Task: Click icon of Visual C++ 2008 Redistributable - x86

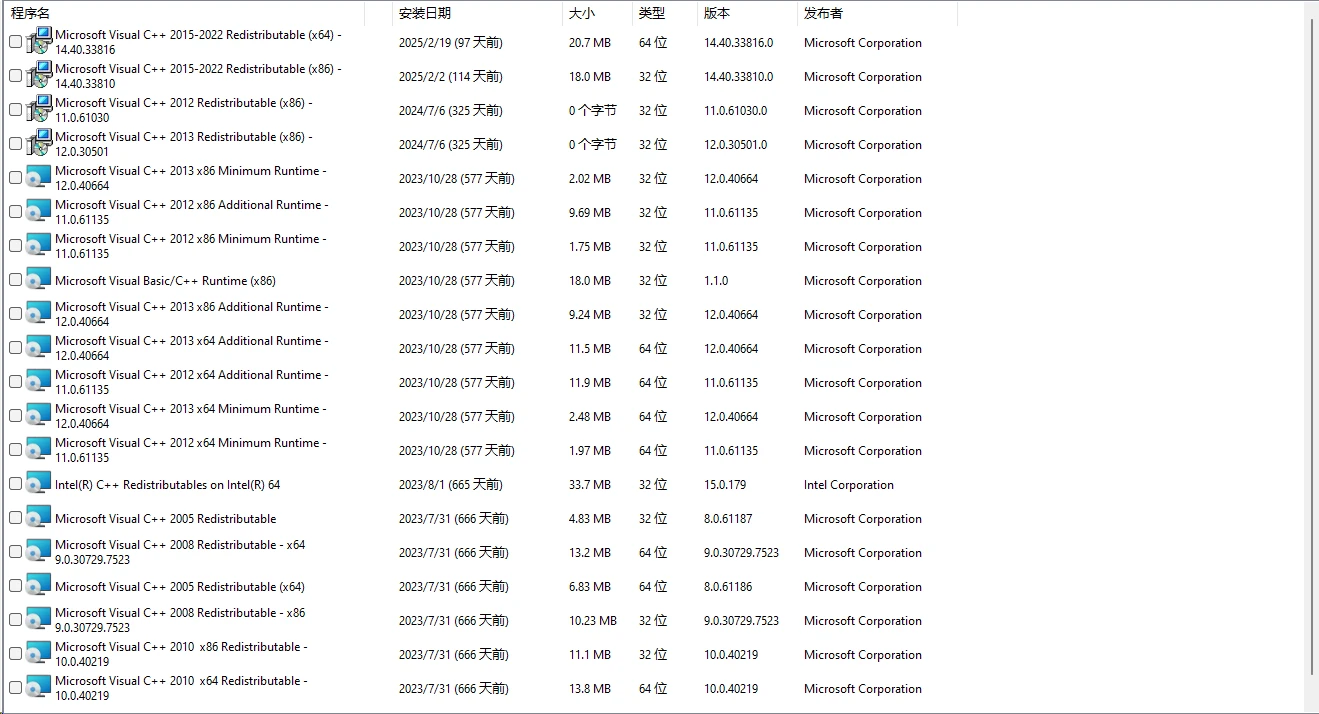Action: [x=38, y=620]
